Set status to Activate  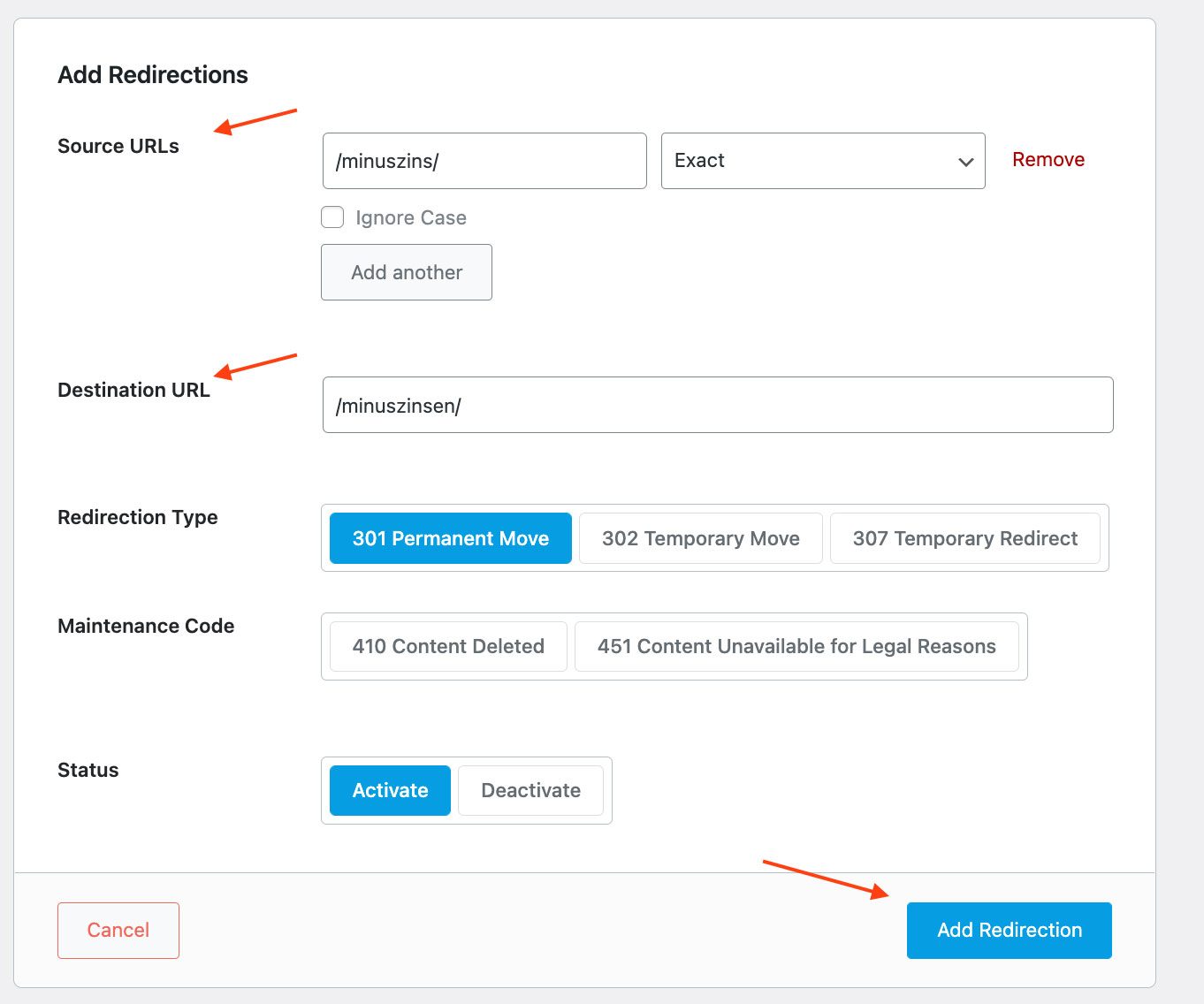coord(390,790)
